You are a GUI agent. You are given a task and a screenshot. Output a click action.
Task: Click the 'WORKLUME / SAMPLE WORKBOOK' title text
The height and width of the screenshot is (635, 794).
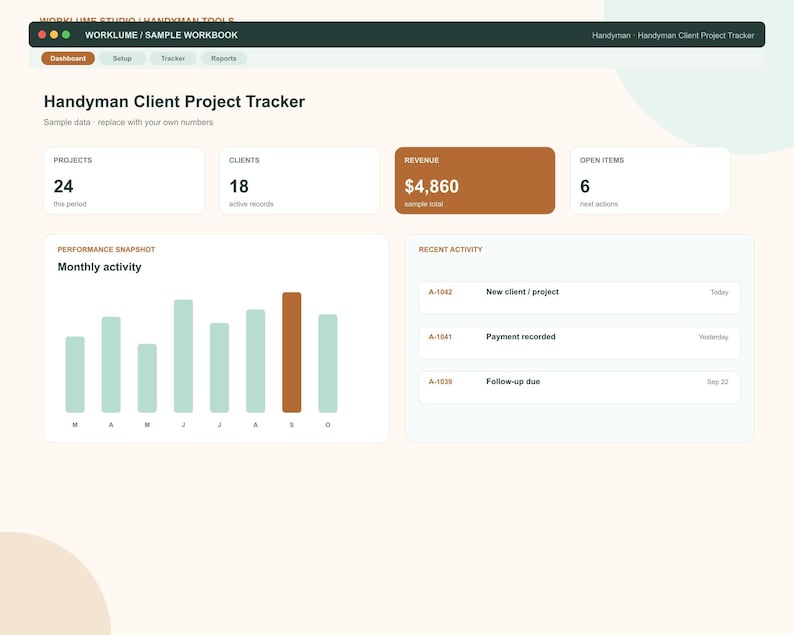click(161, 35)
